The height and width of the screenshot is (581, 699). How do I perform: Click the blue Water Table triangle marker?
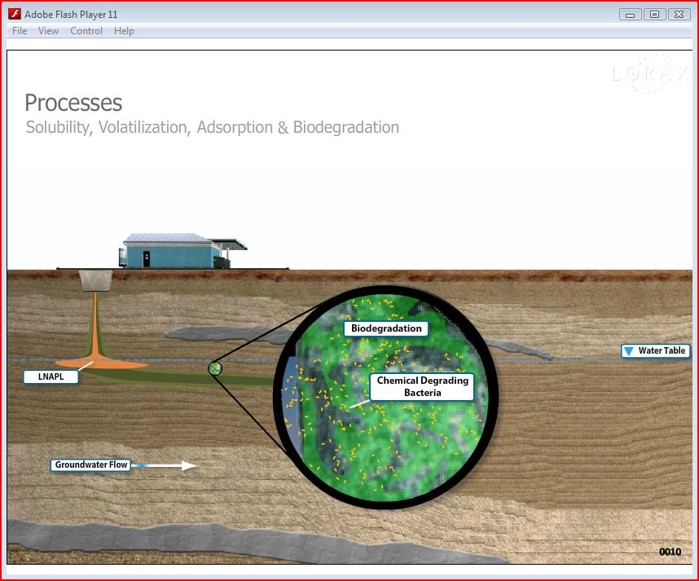628,351
